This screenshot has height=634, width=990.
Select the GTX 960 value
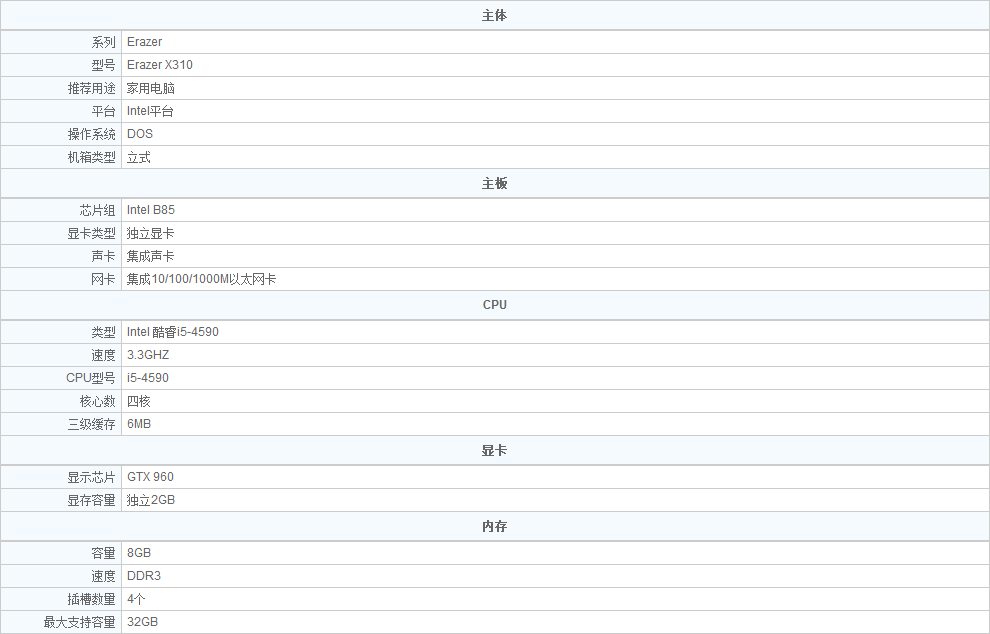150,477
